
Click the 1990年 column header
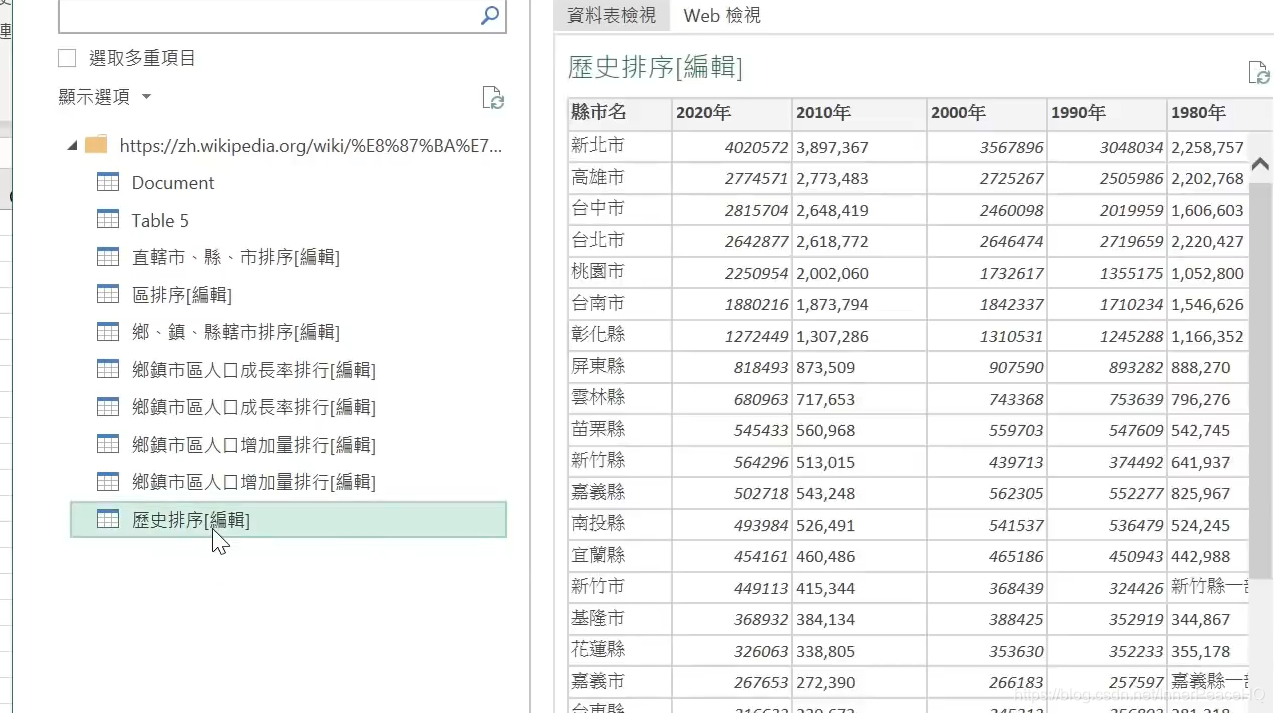tap(1107, 113)
